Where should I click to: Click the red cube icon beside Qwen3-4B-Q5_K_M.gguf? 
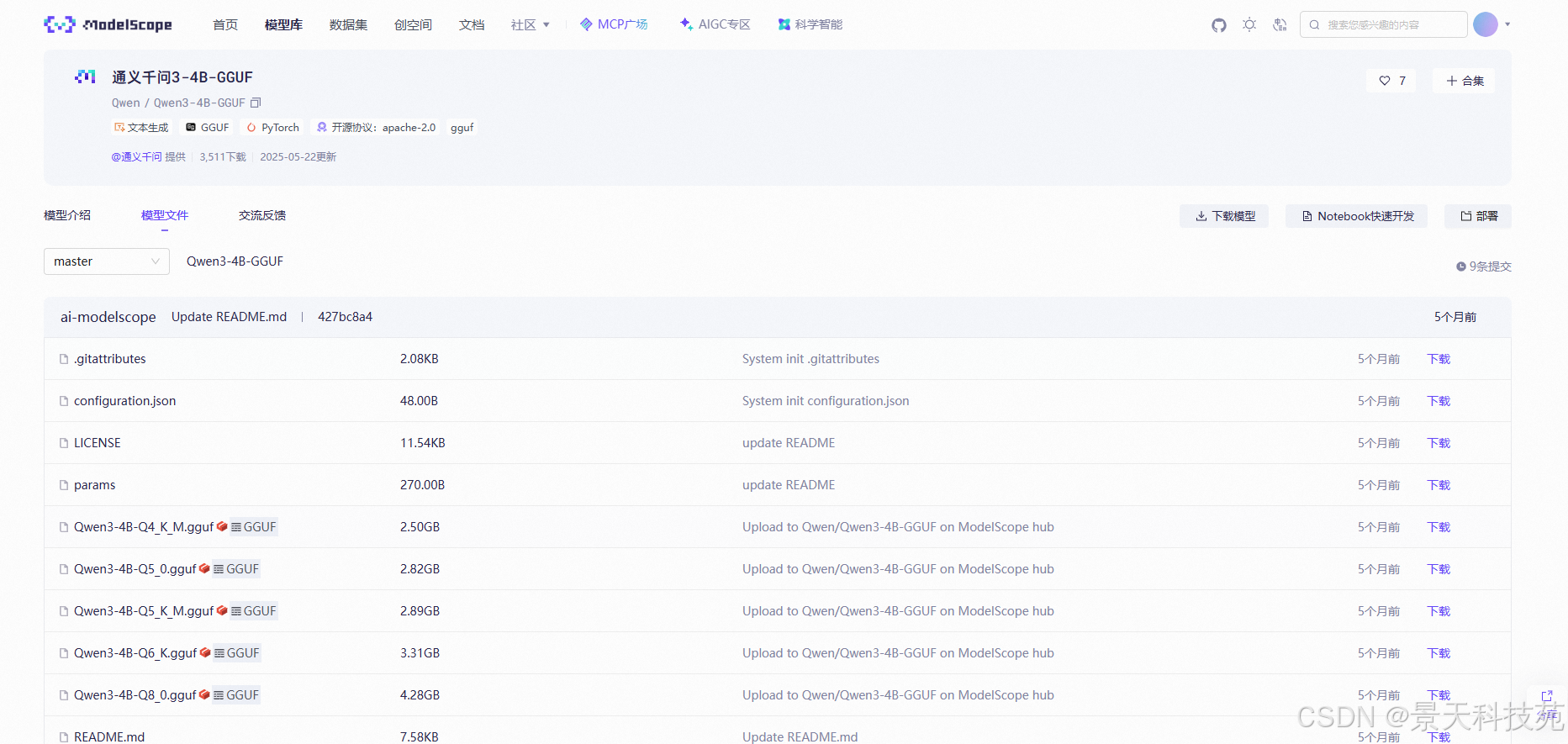(x=222, y=610)
